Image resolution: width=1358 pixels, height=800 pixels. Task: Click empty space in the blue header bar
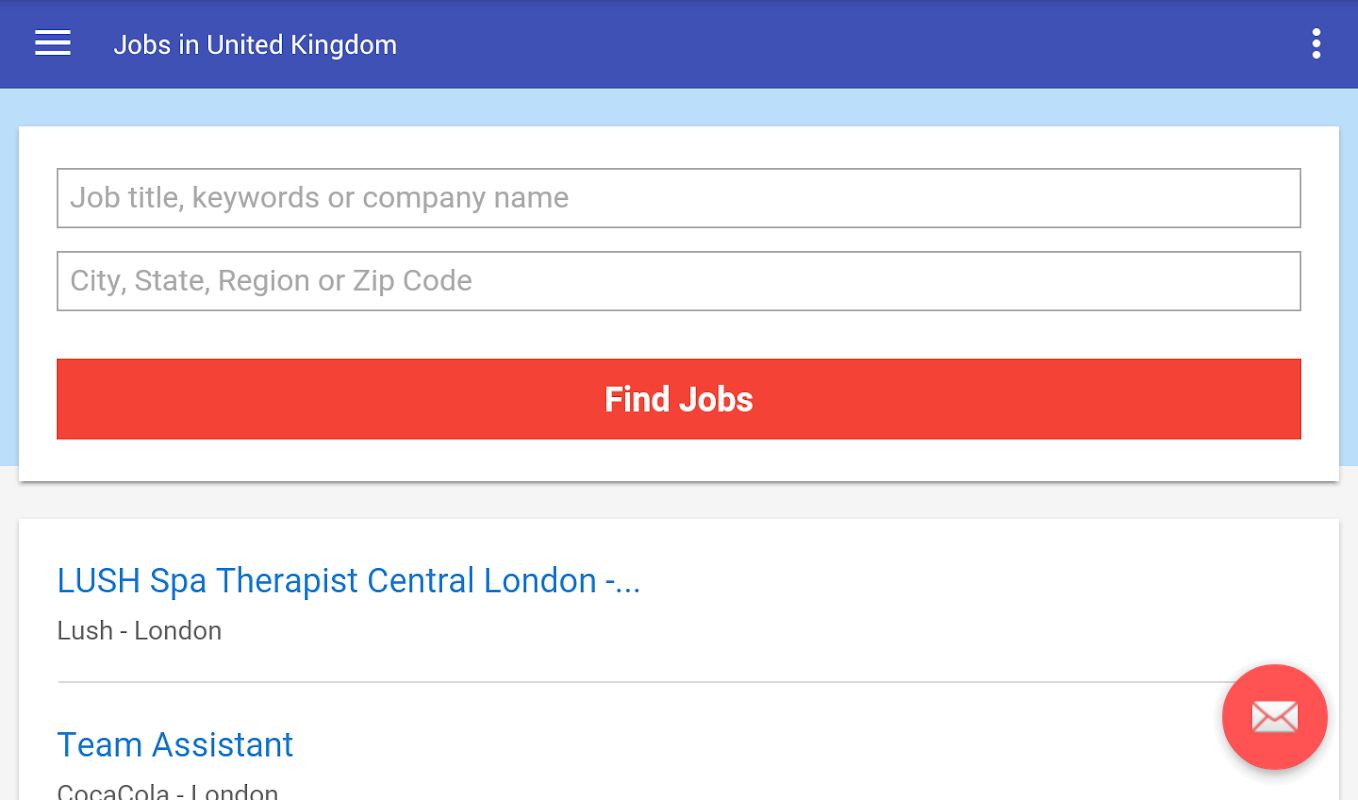coord(800,44)
